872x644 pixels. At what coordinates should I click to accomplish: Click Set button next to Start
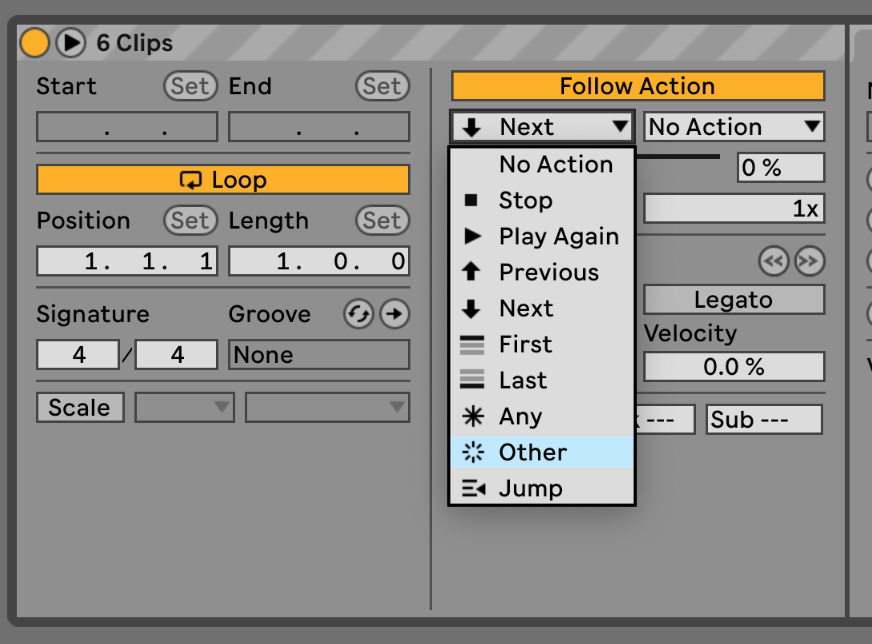pos(190,86)
